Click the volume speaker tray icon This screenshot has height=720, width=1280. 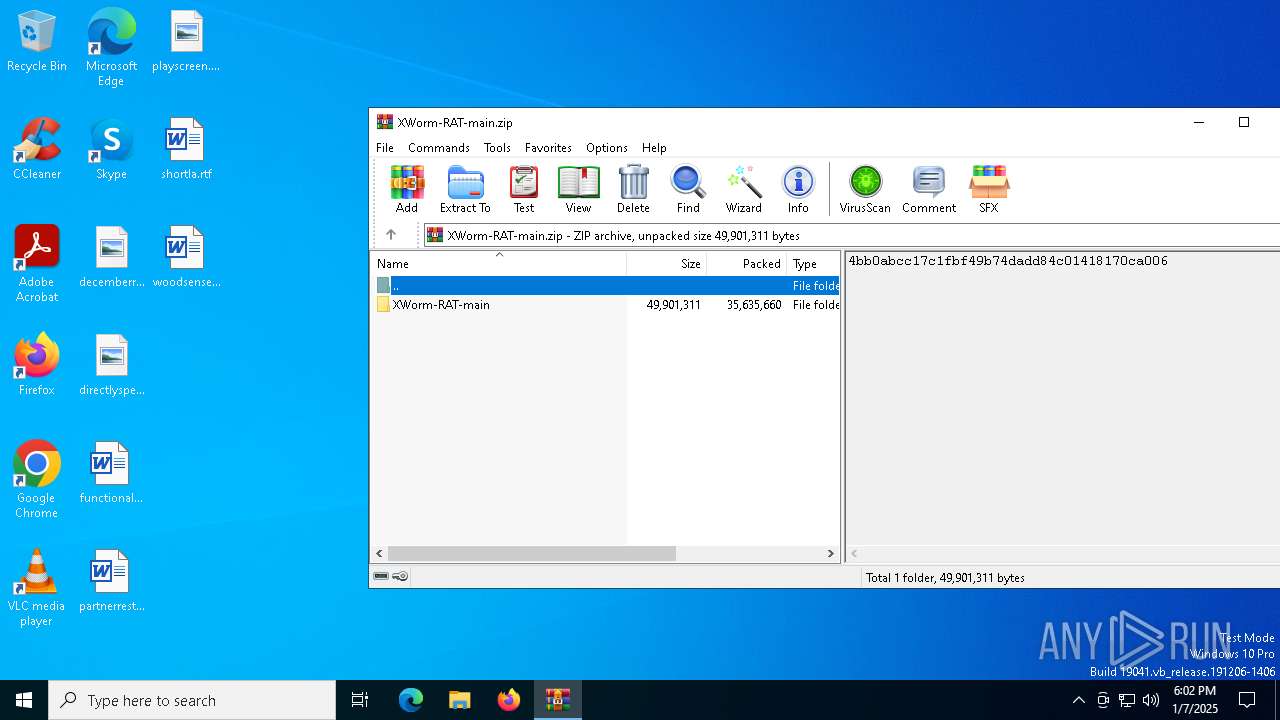(1151, 700)
